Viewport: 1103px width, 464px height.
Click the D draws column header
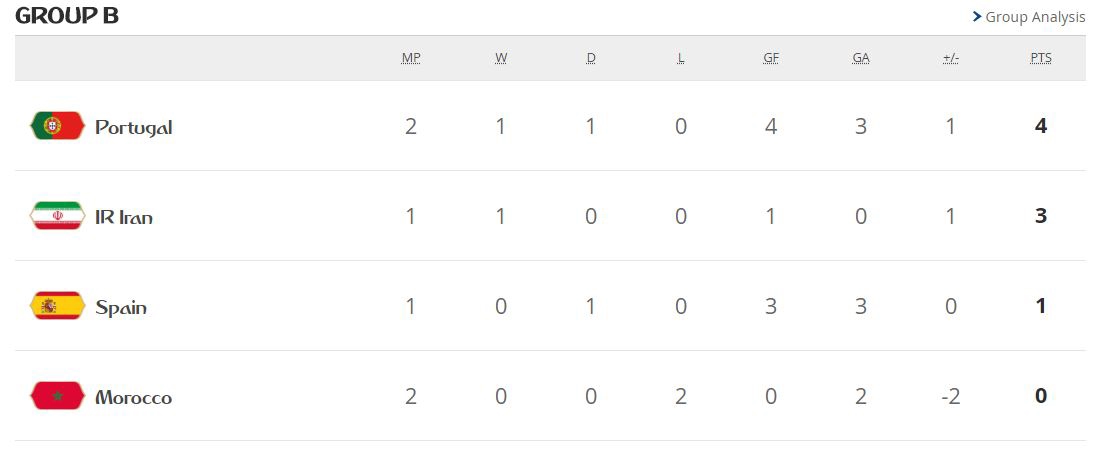coord(591,58)
